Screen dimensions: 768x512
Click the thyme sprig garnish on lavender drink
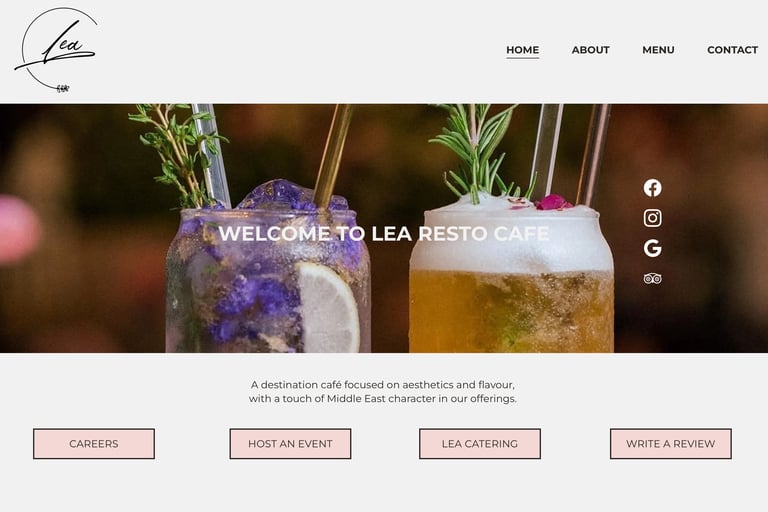[177, 154]
